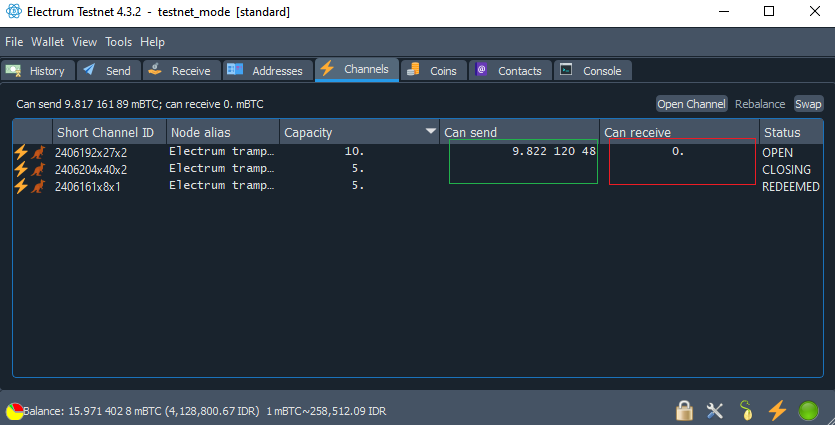Click the lightning network icon in status bar
Screen dimensions: 835x425
click(x=777, y=411)
